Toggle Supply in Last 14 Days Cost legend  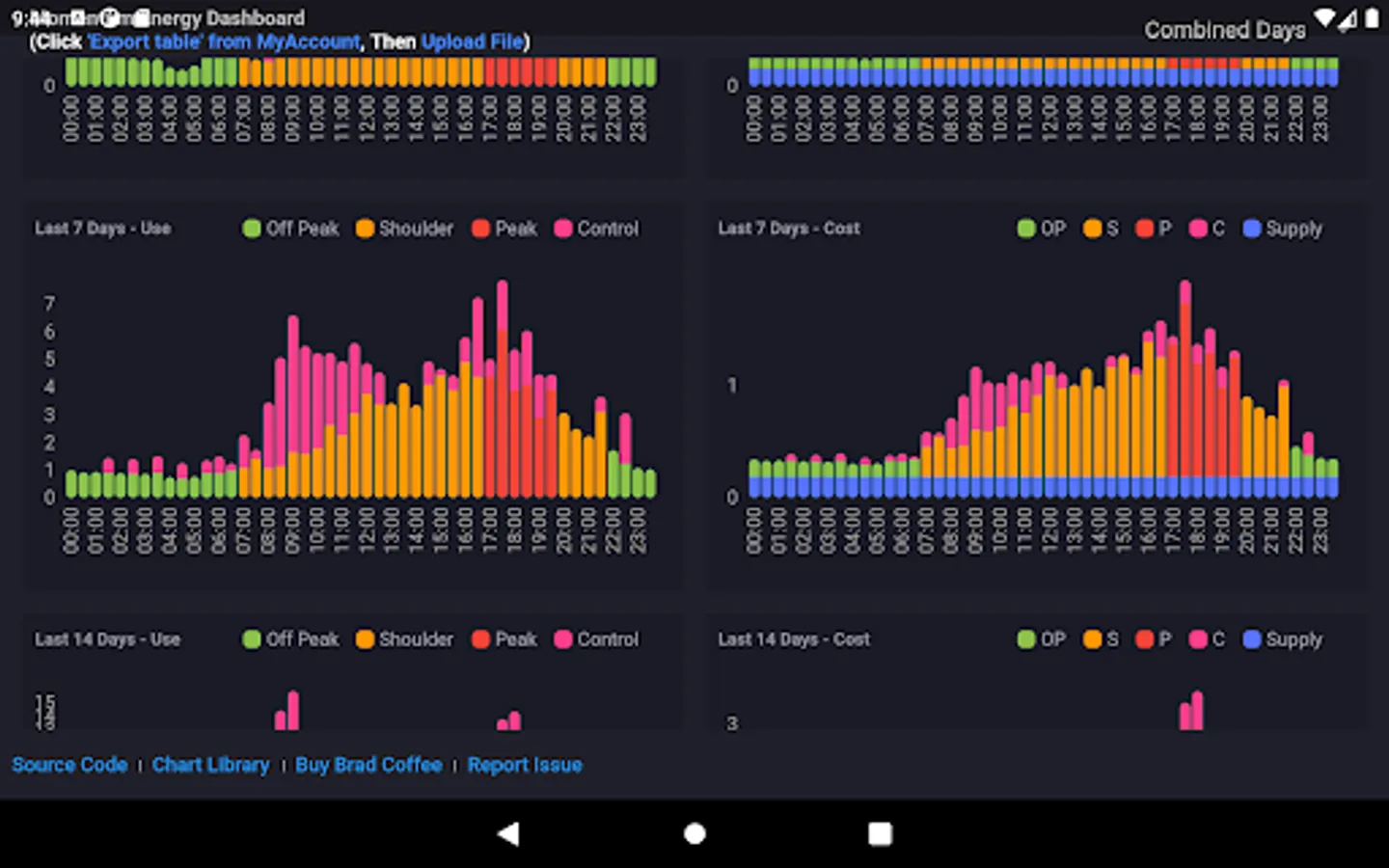click(x=1283, y=639)
